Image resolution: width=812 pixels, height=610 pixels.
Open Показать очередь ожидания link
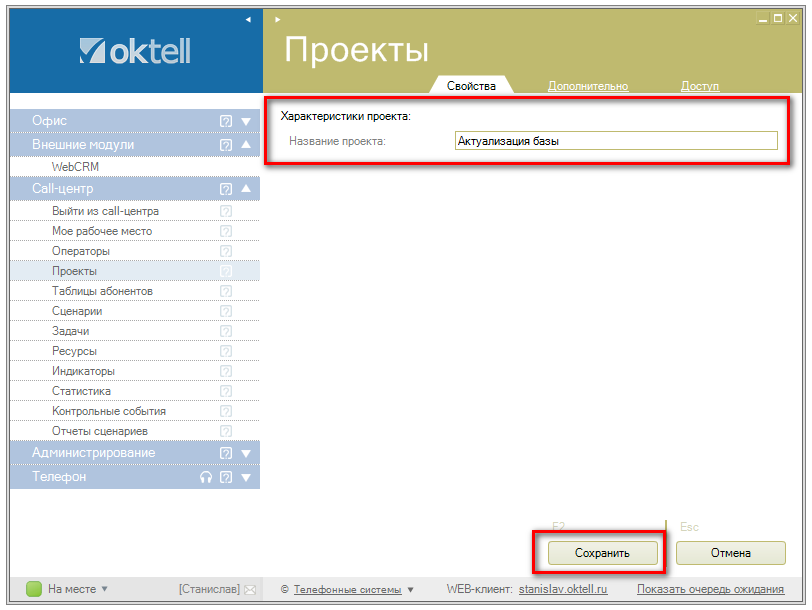pos(709,589)
